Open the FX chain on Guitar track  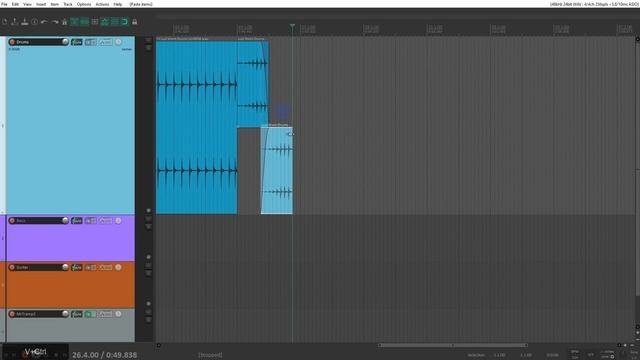(x=91, y=267)
